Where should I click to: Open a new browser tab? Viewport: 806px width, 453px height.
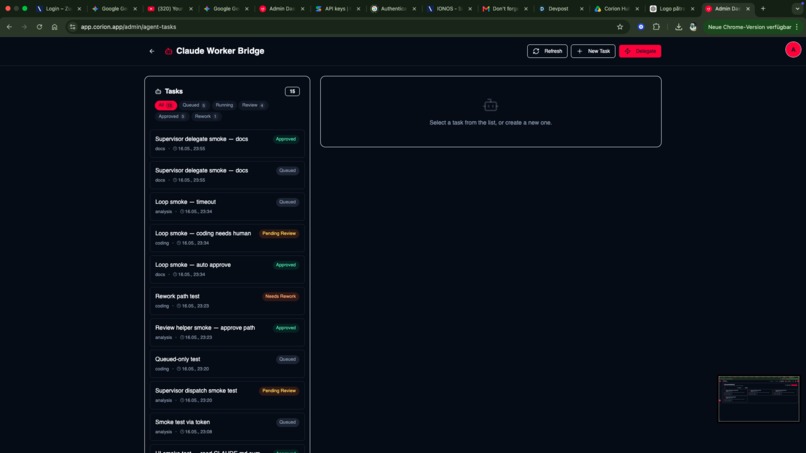763,9
